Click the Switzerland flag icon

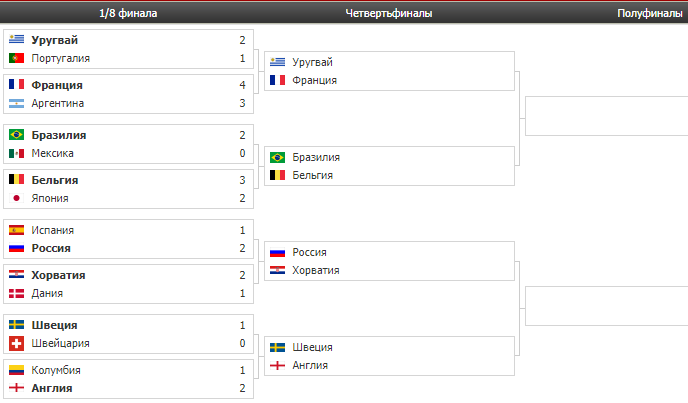tap(17, 343)
